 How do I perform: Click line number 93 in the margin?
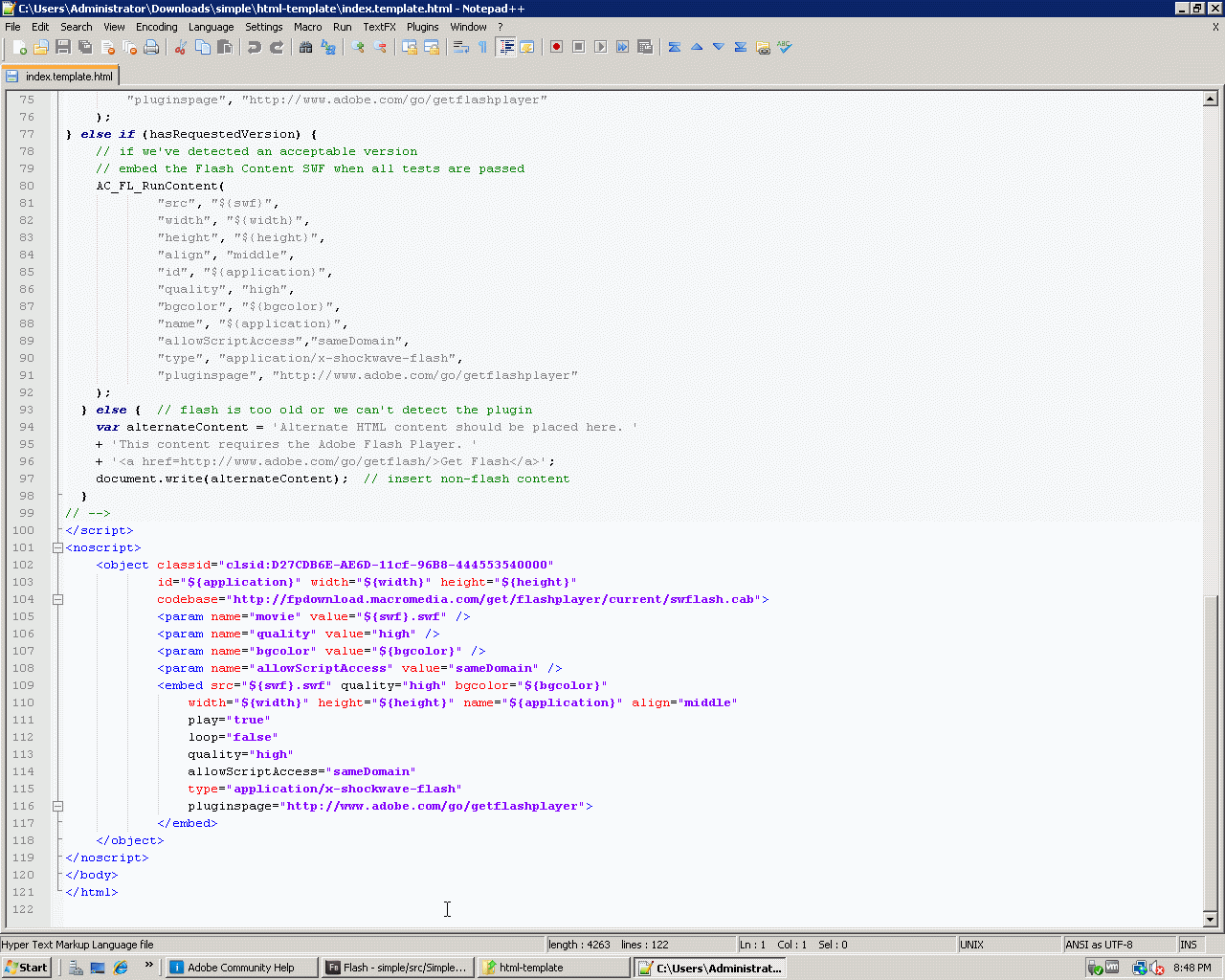(x=27, y=410)
